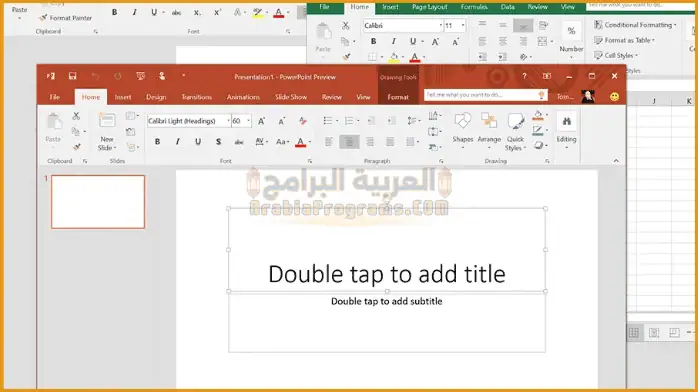Open the Calibri Light (Headings) font dropdown
Viewport: 698px width, 392px height.
228,121
